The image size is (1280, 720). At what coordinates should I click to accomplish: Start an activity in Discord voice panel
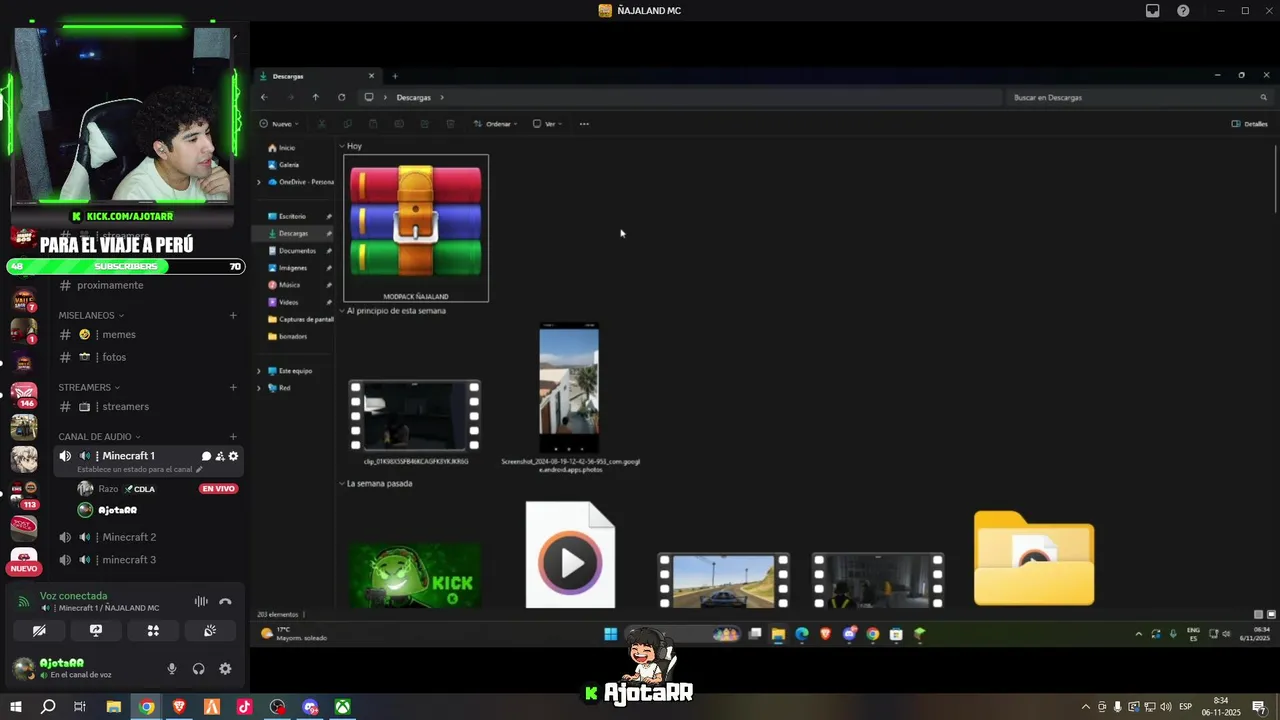coord(153,631)
